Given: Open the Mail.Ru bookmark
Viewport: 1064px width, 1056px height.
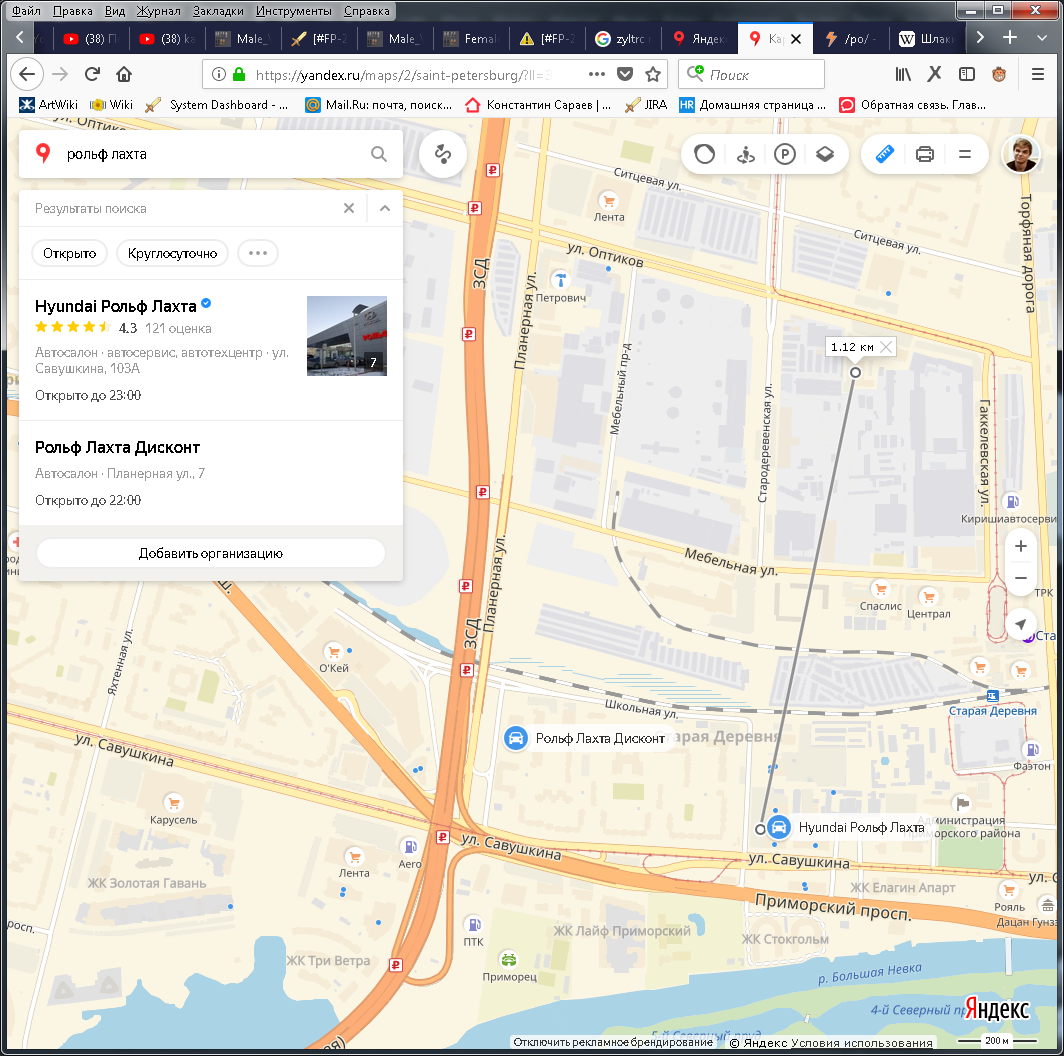Looking at the screenshot, I should click(379, 105).
